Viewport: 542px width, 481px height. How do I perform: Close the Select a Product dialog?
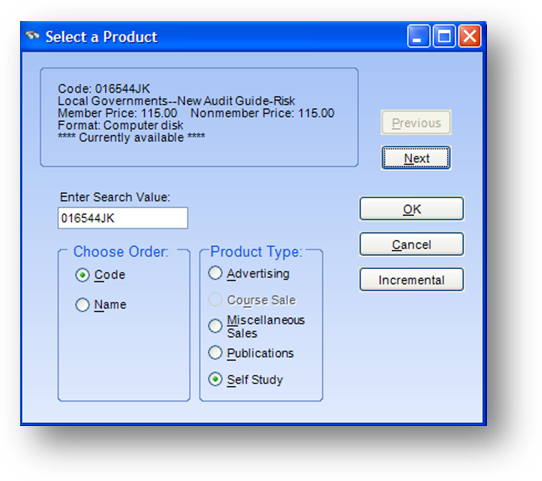pos(469,36)
